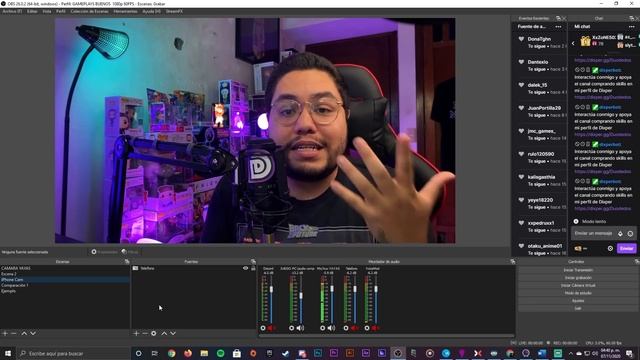Click JUEGO PC volume fader
Image resolution: width=640 pixels, height=360 pixels.
point(301,295)
